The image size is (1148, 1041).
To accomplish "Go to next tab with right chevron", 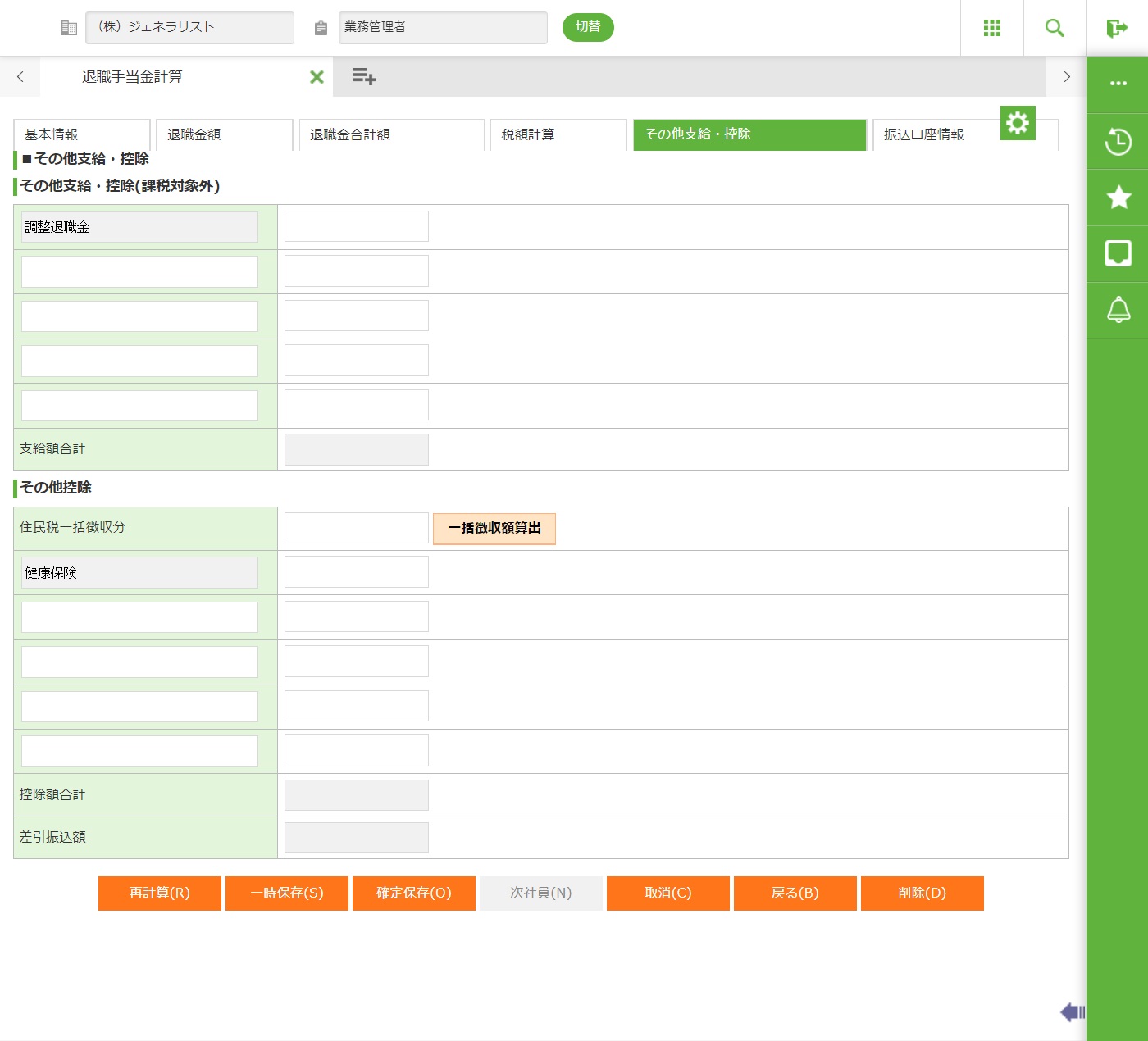I will (1066, 77).
